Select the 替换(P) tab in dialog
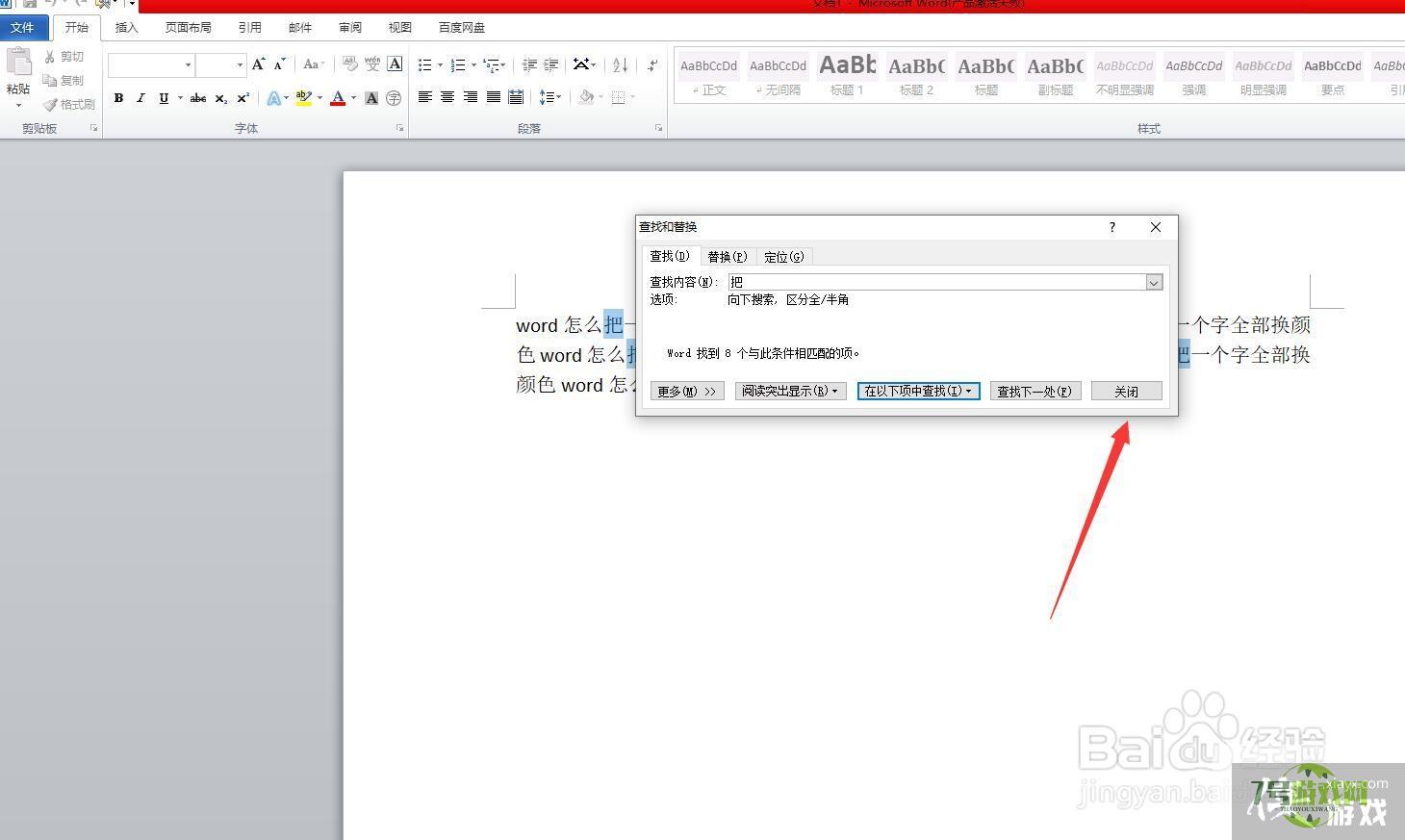 click(x=727, y=257)
